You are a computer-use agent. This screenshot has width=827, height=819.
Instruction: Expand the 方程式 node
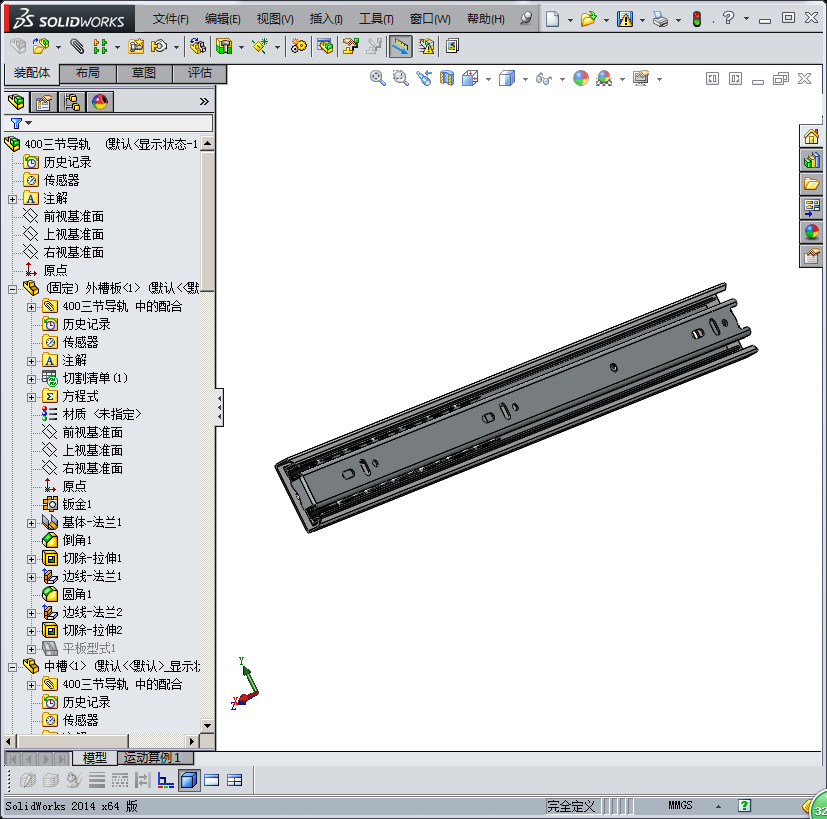32,397
